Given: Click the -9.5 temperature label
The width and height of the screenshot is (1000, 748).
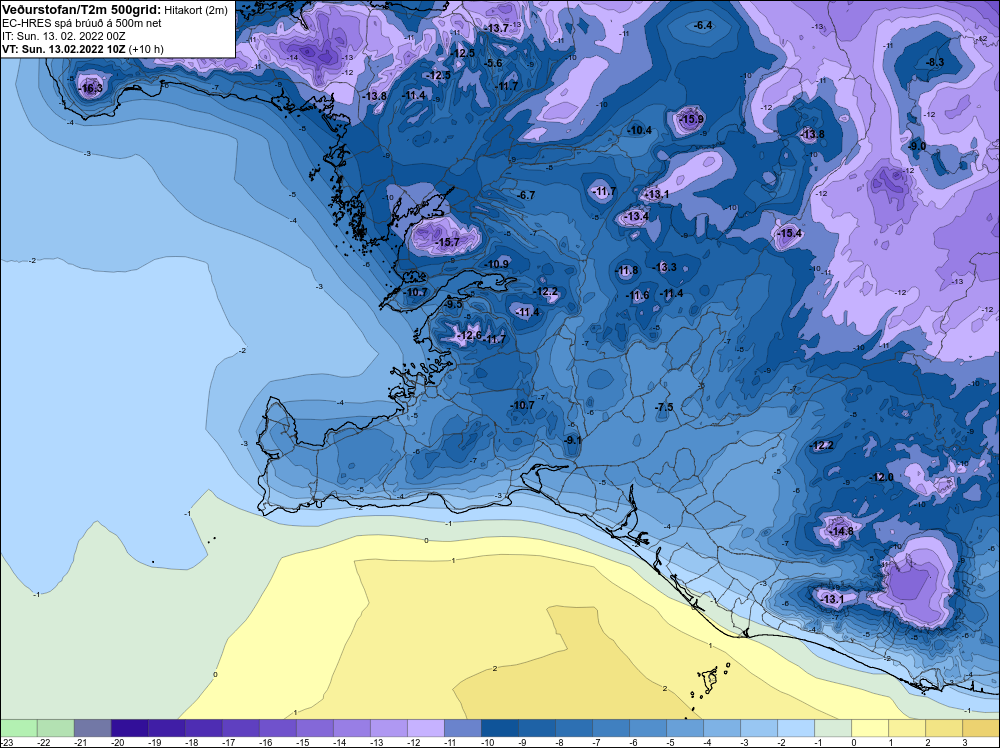Looking at the screenshot, I should click(453, 305).
